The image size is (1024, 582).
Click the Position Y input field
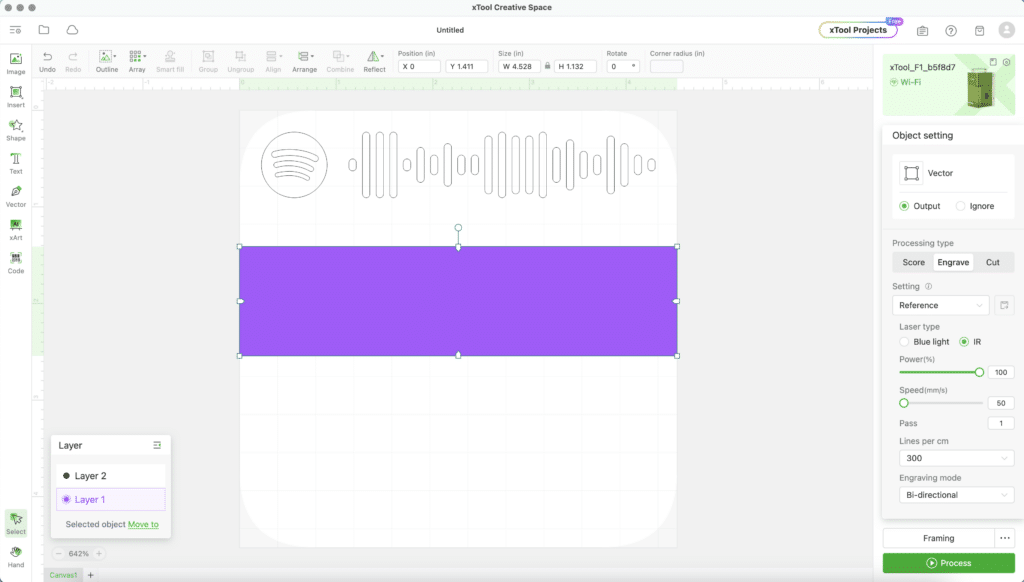pos(467,66)
